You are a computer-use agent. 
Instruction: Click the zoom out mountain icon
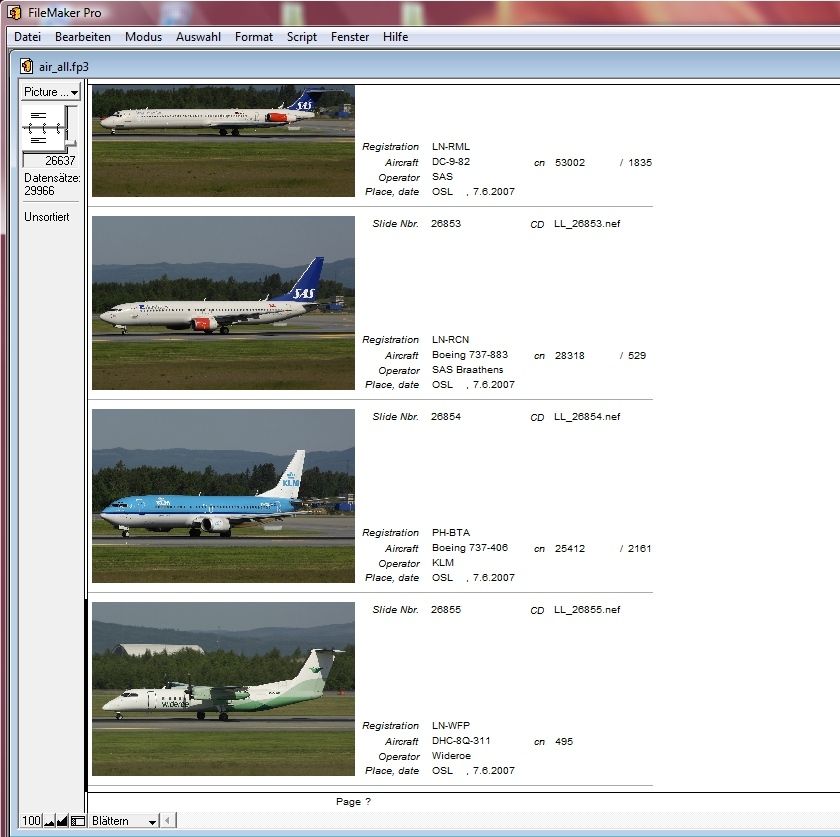tap(50, 821)
